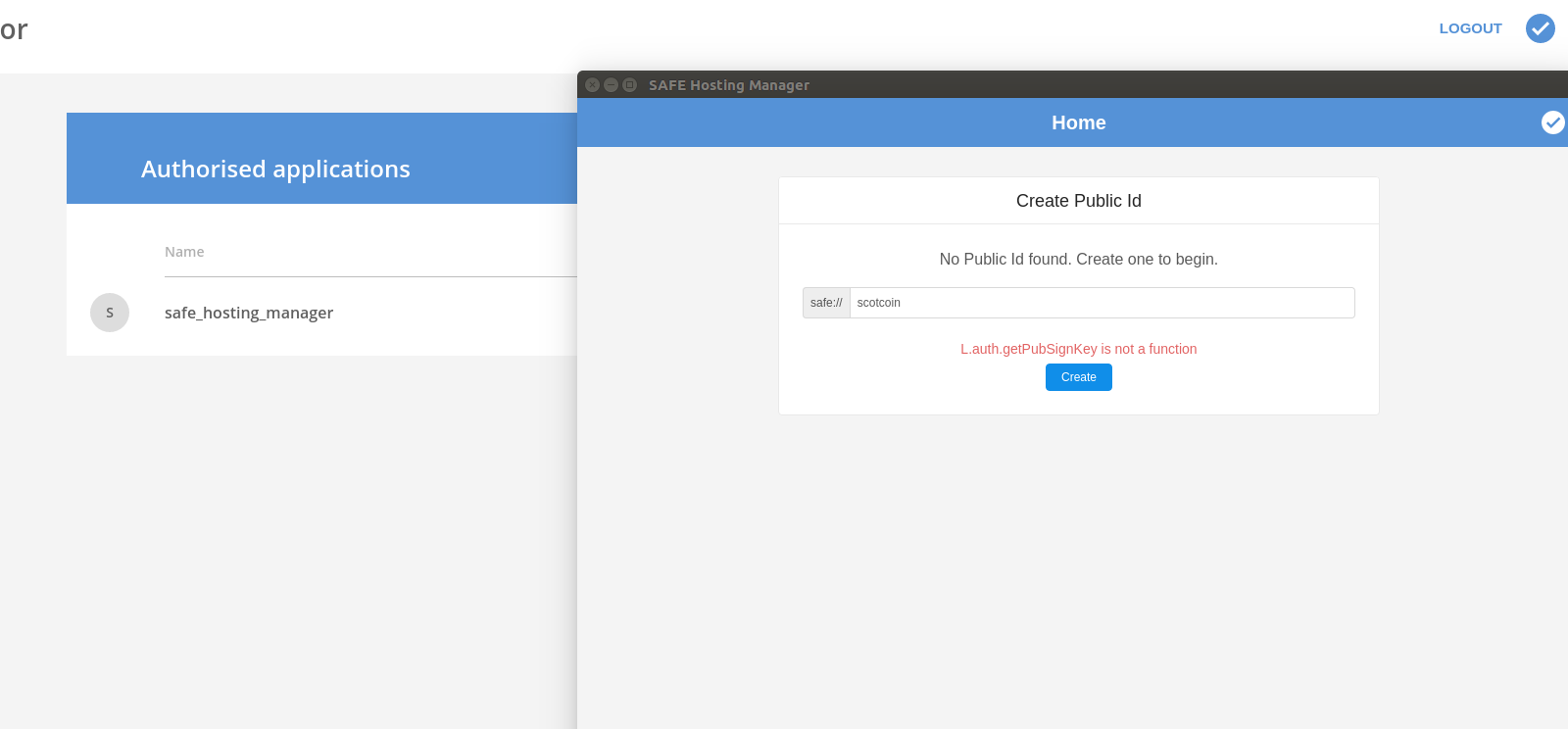This screenshot has height=729, width=1568.
Task: Click the blue checkmark icon beside LOGOUT
Action: click(1541, 28)
